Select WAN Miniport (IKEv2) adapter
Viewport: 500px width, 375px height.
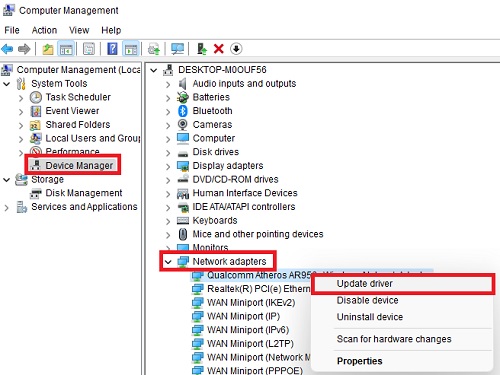coord(251,302)
